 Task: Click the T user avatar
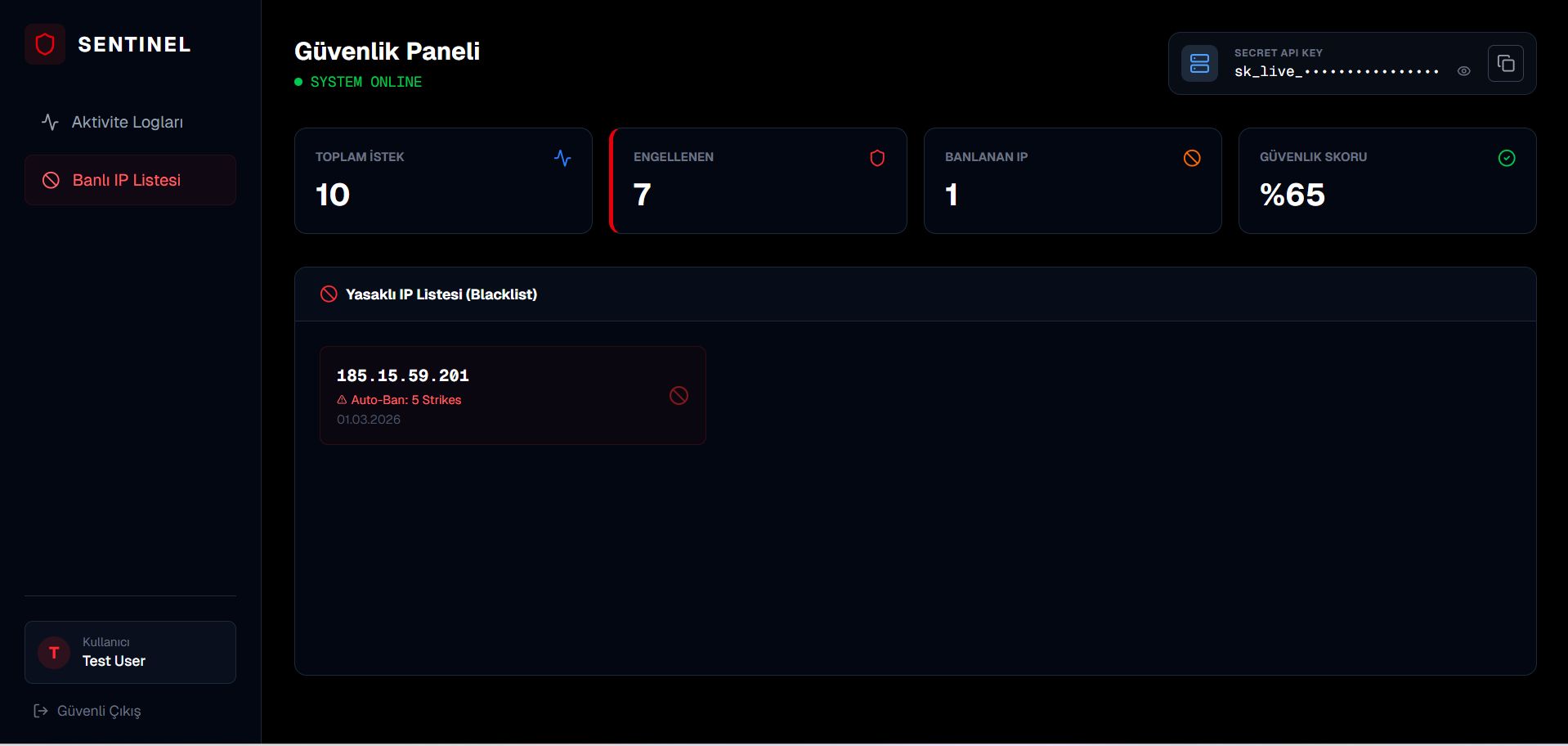click(x=54, y=653)
